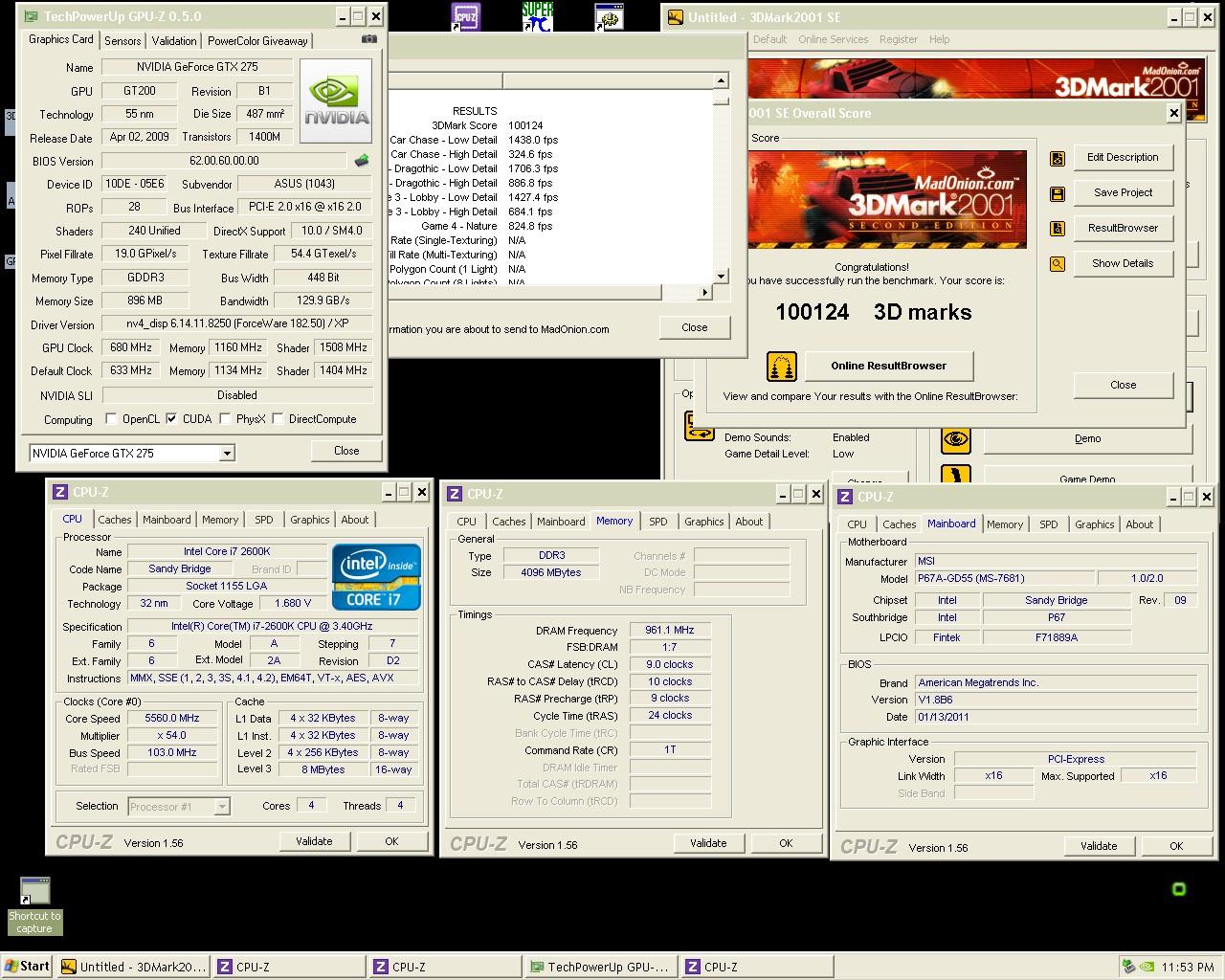Click OK in the Memory CPU-Z window
Screen dimensions: 1225x980
[x=786, y=843]
